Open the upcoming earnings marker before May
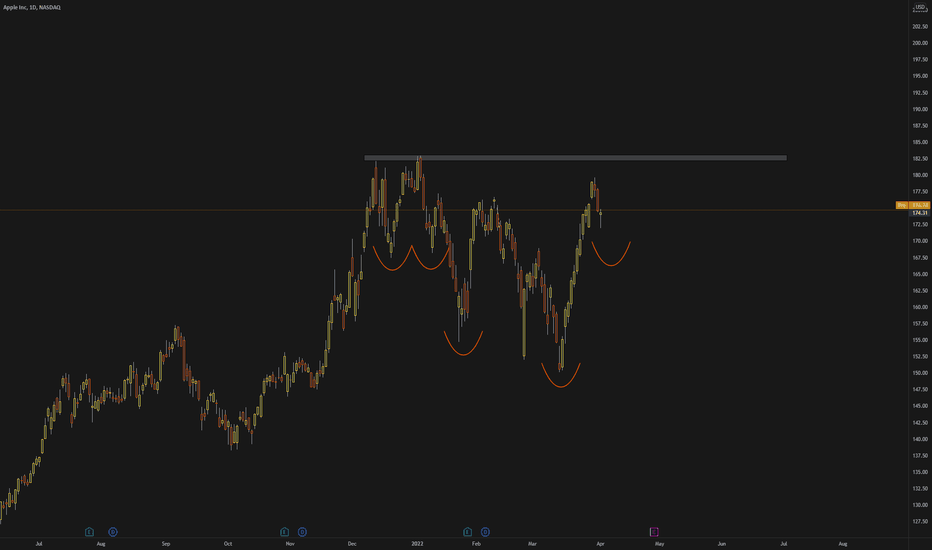 [654, 532]
